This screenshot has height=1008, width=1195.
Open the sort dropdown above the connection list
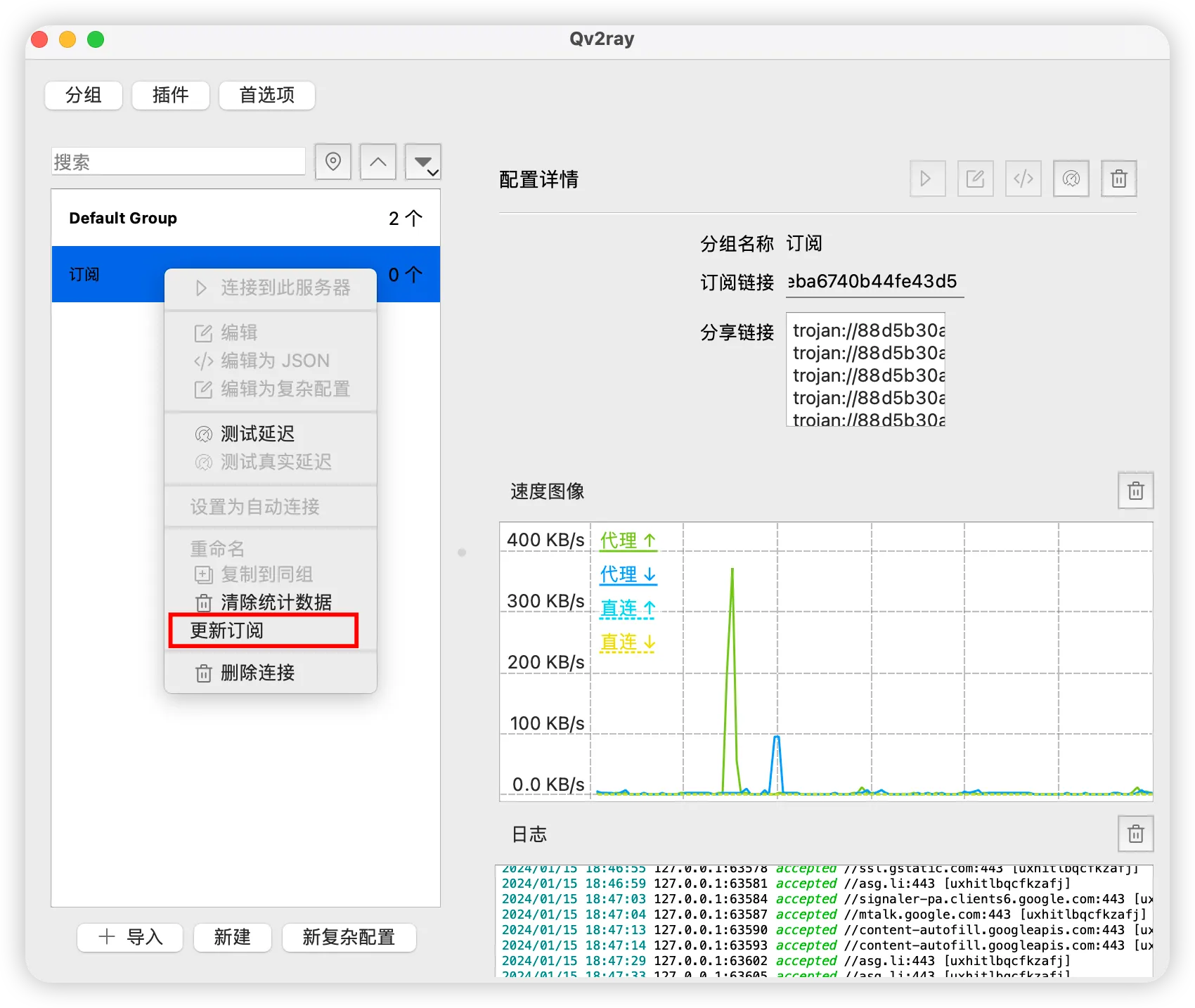[422, 162]
